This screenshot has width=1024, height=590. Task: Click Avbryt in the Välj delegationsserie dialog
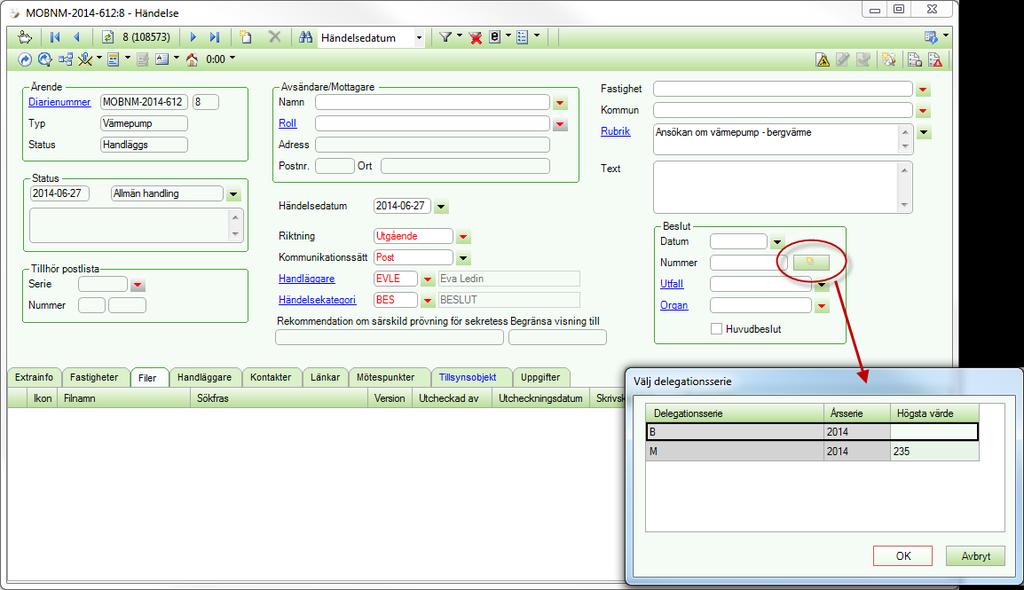point(976,556)
